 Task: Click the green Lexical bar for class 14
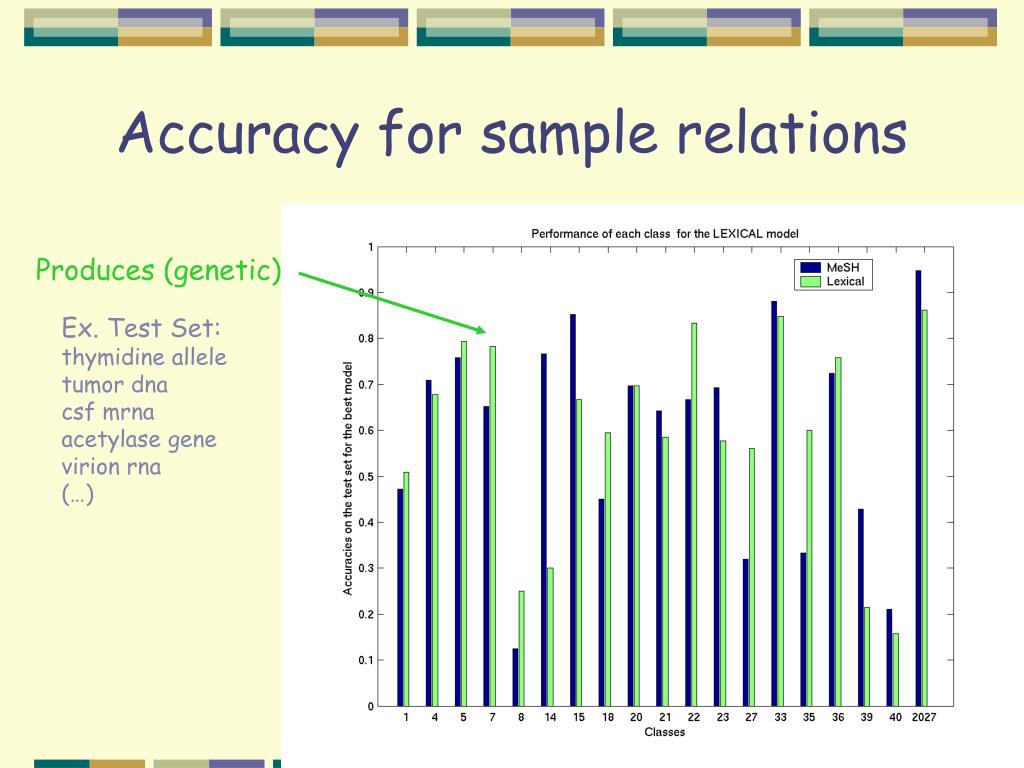(550, 637)
